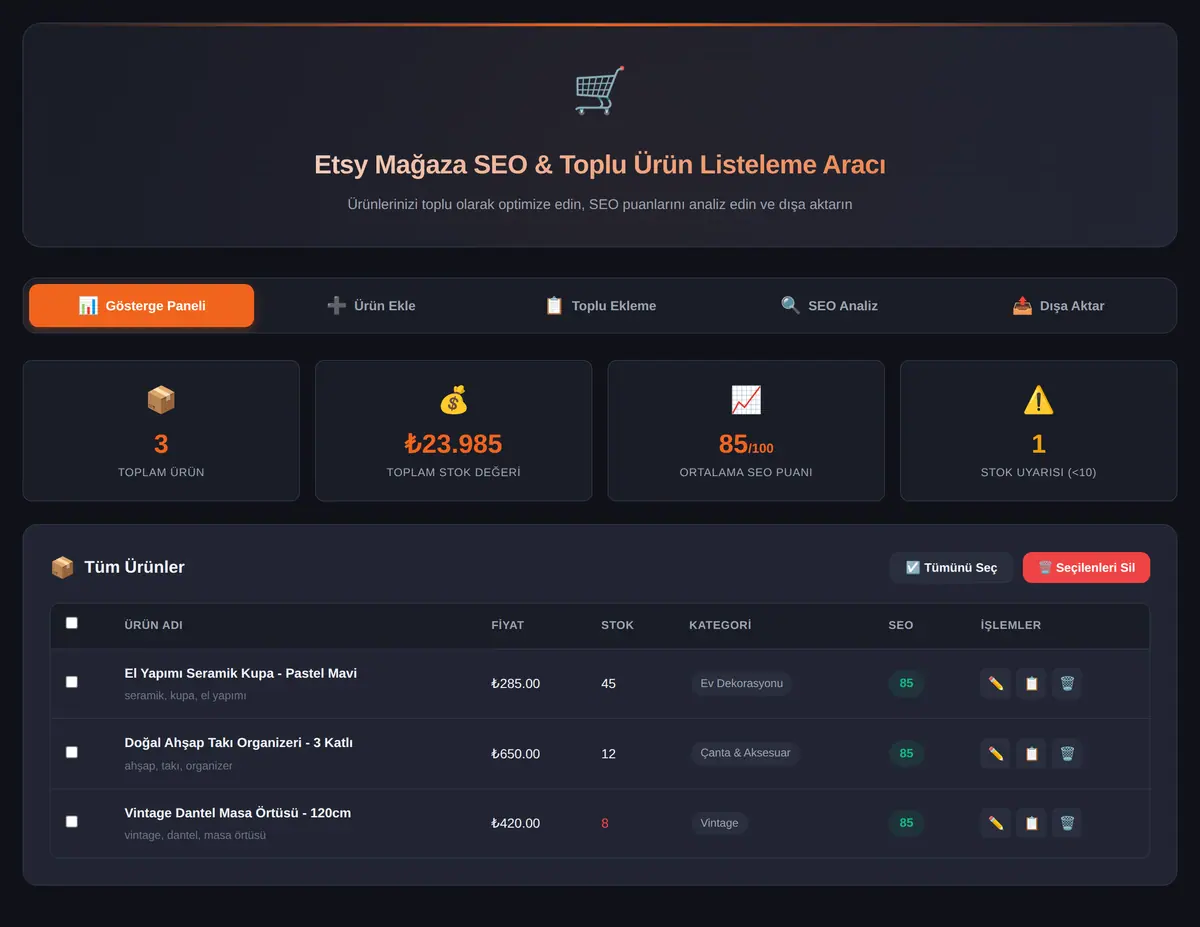The height and width of the screenshot is (927, 1200).
Task: Edit the Doğal Ahşap Takı Organizeri row
Action: 995,753
